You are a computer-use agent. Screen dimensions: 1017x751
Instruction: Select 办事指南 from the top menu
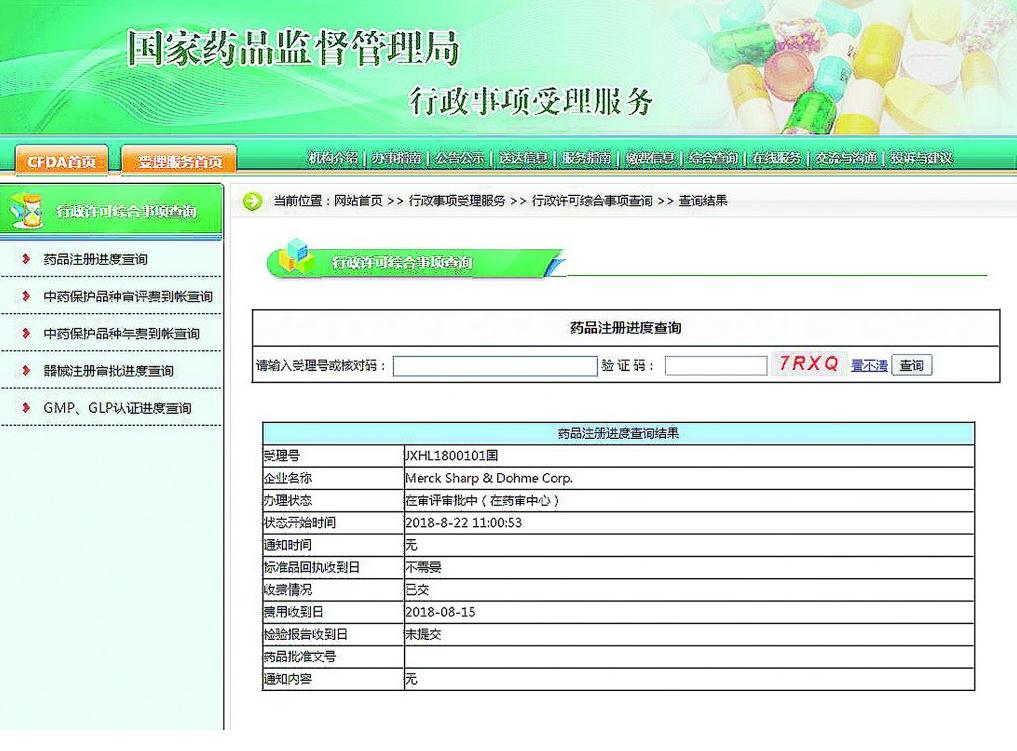coord(396,158)
